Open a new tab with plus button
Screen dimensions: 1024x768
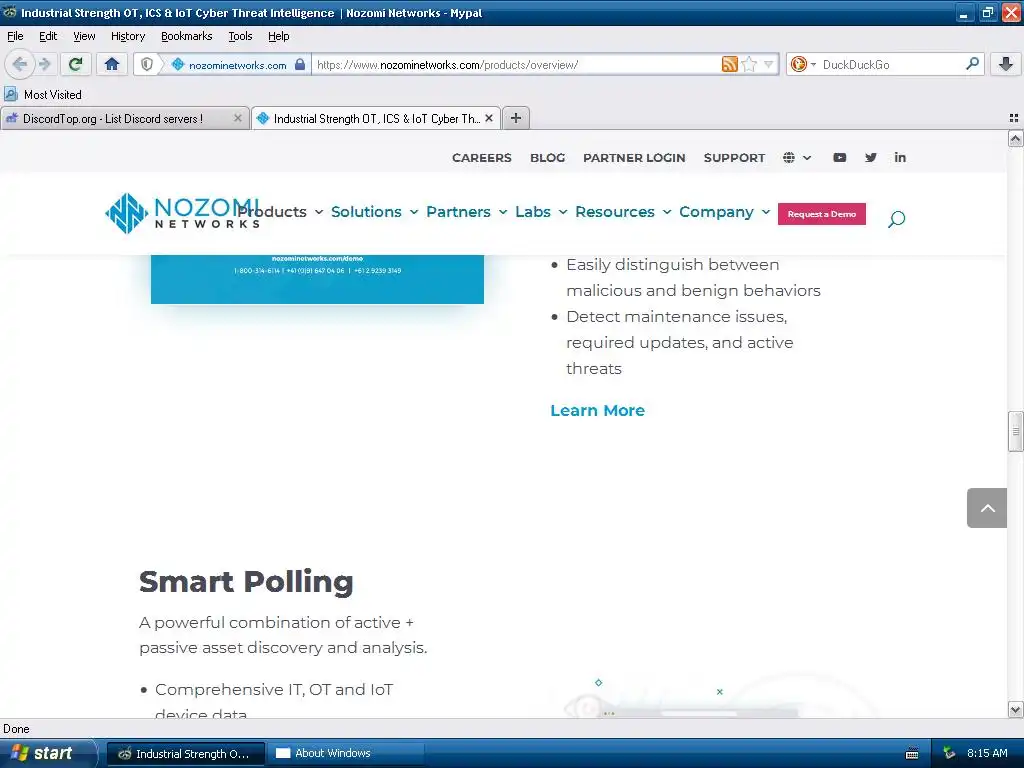(516, 118)
